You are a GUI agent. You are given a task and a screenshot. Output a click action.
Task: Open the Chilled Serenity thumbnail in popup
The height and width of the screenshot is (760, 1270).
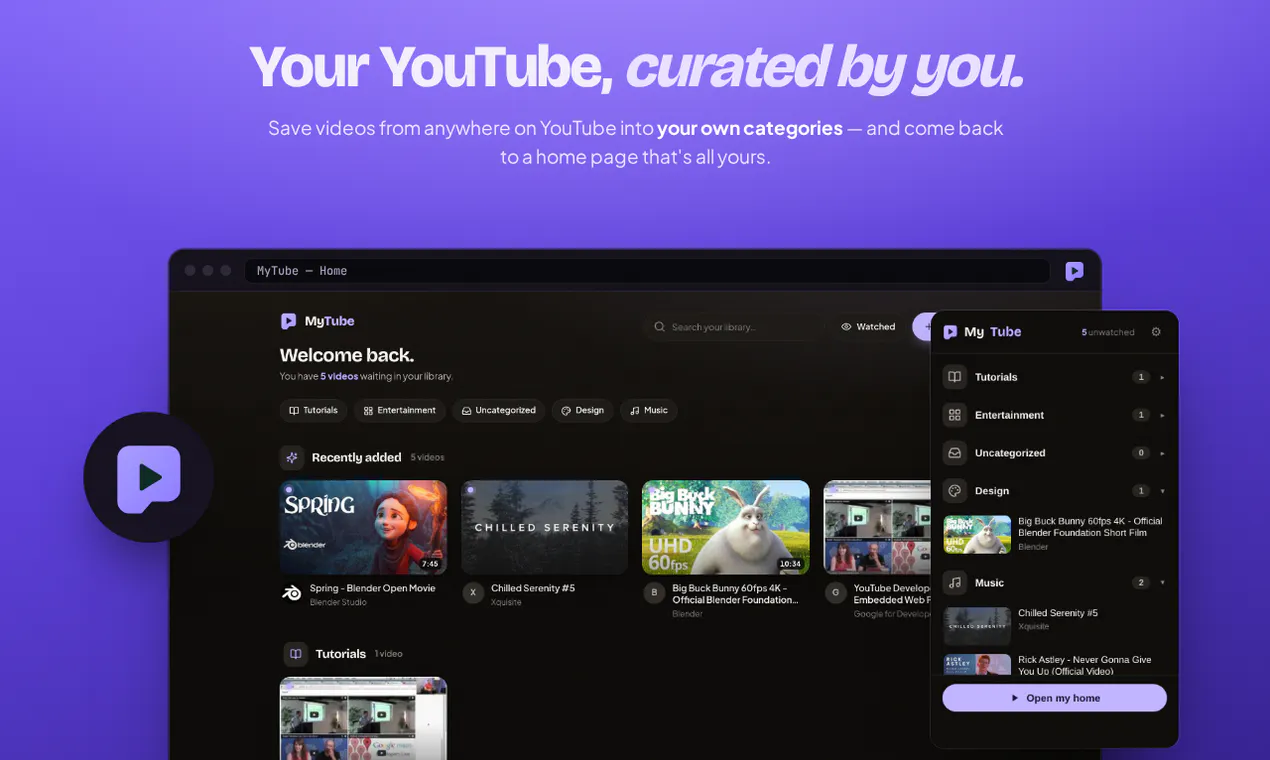click(977, 626)
